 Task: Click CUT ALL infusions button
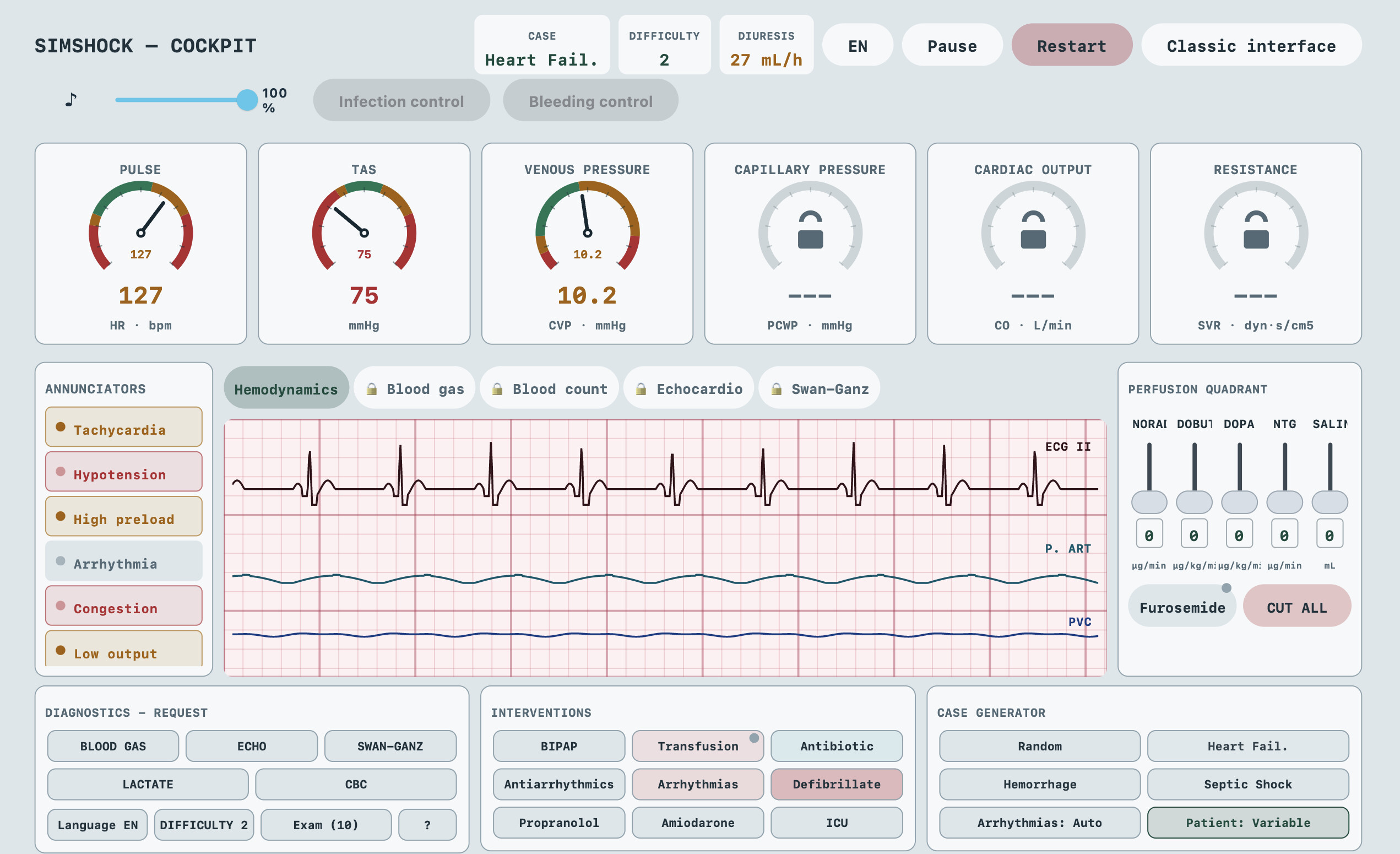coord(1296,607)
